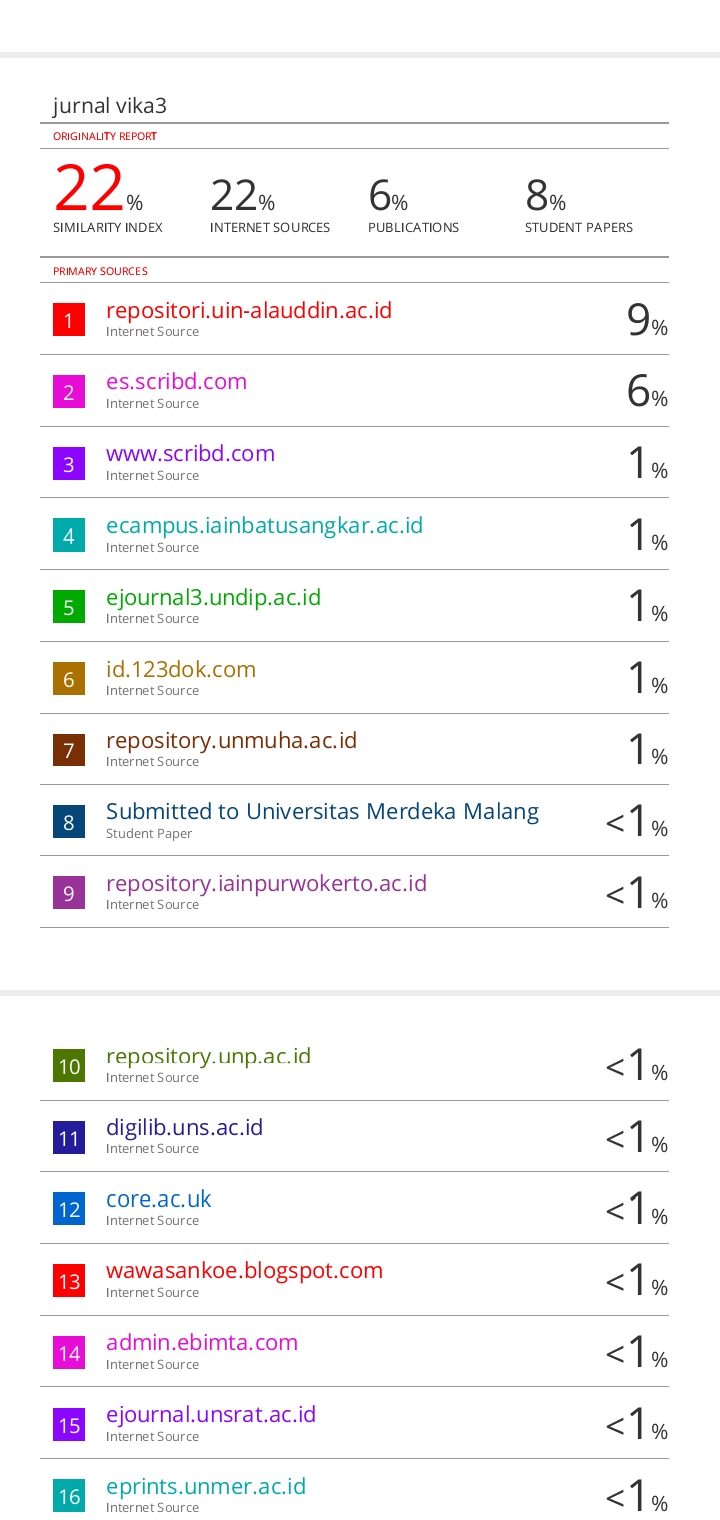Click the navy source number 8 badge
The width and height of the screenshot is (720, 1520).
(69, 821)
